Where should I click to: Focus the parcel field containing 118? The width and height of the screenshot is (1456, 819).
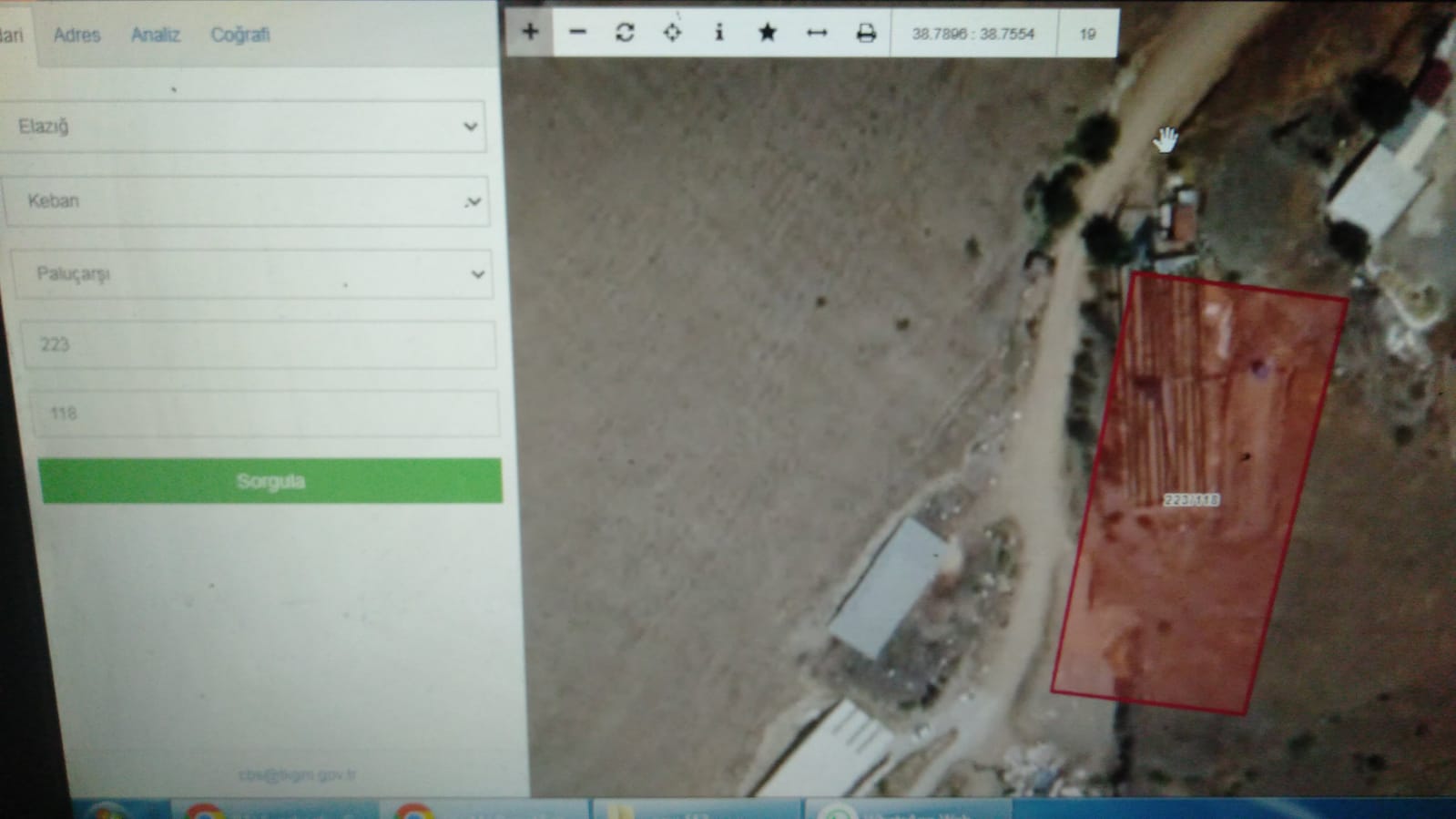[264, 414]
